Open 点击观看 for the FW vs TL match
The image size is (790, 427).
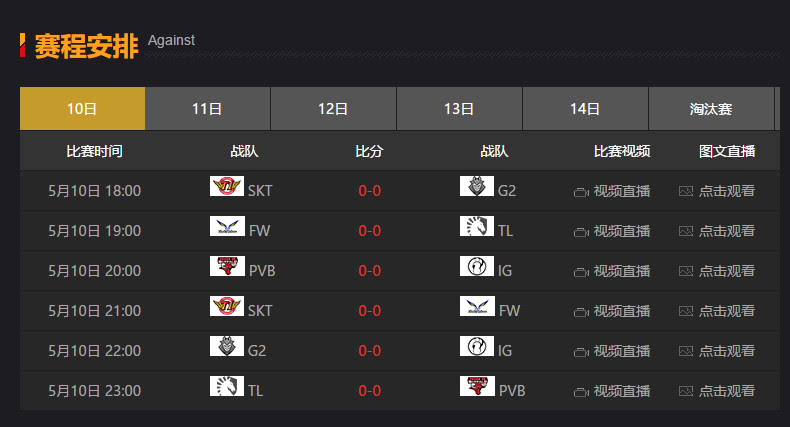pos(727,231)
